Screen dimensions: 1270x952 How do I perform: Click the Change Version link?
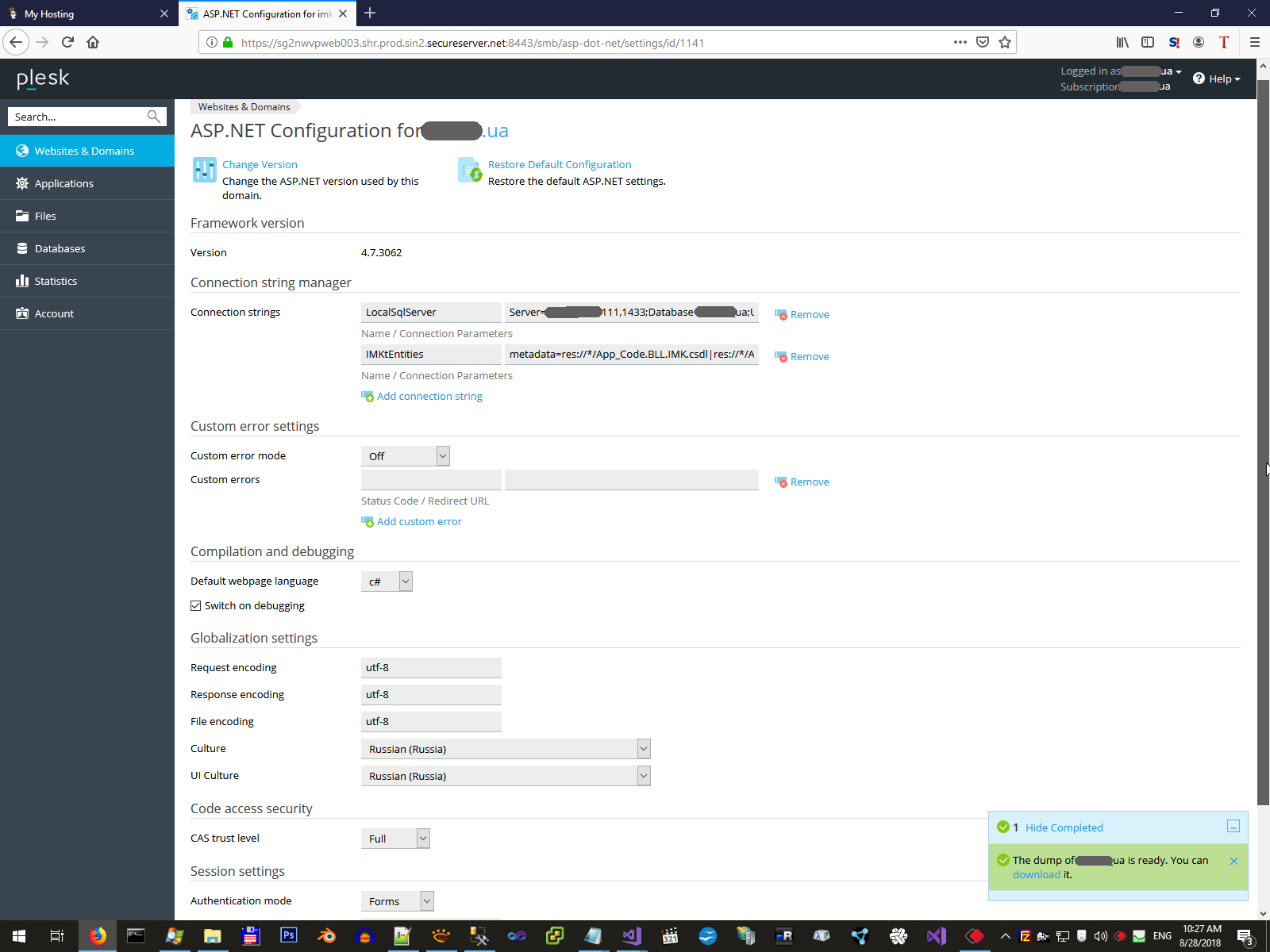[x=260, y=164]
